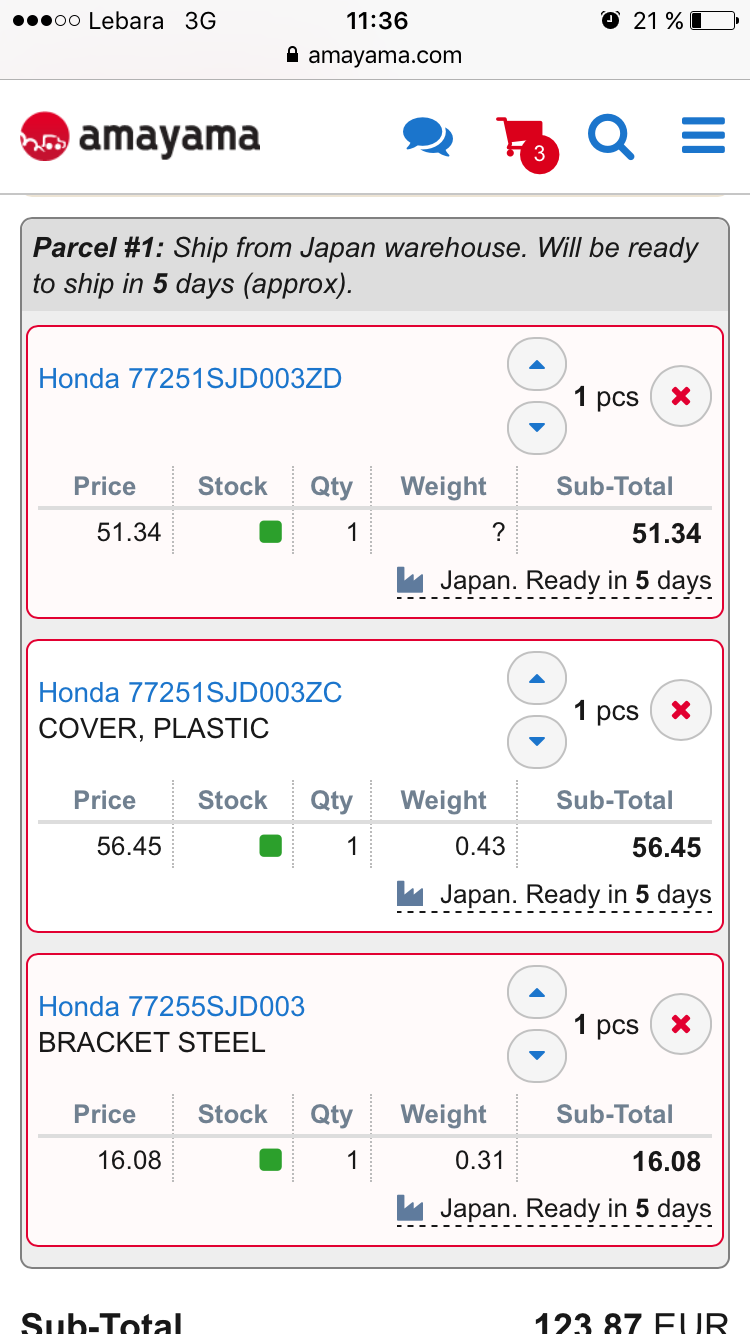Screen dimensions: 750x1334
Task: Increase quantity of Honda 77251SJD003ZD
Action: (x=537, y=365)
